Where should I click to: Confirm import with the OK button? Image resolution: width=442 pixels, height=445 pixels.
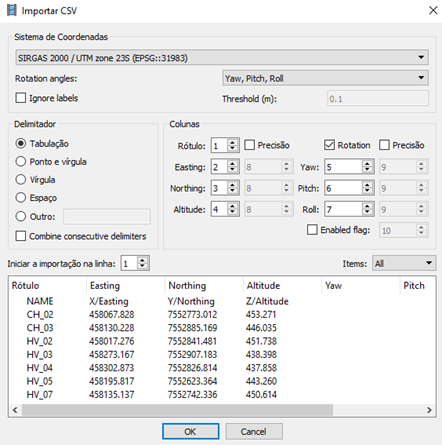tap(191, 432)
